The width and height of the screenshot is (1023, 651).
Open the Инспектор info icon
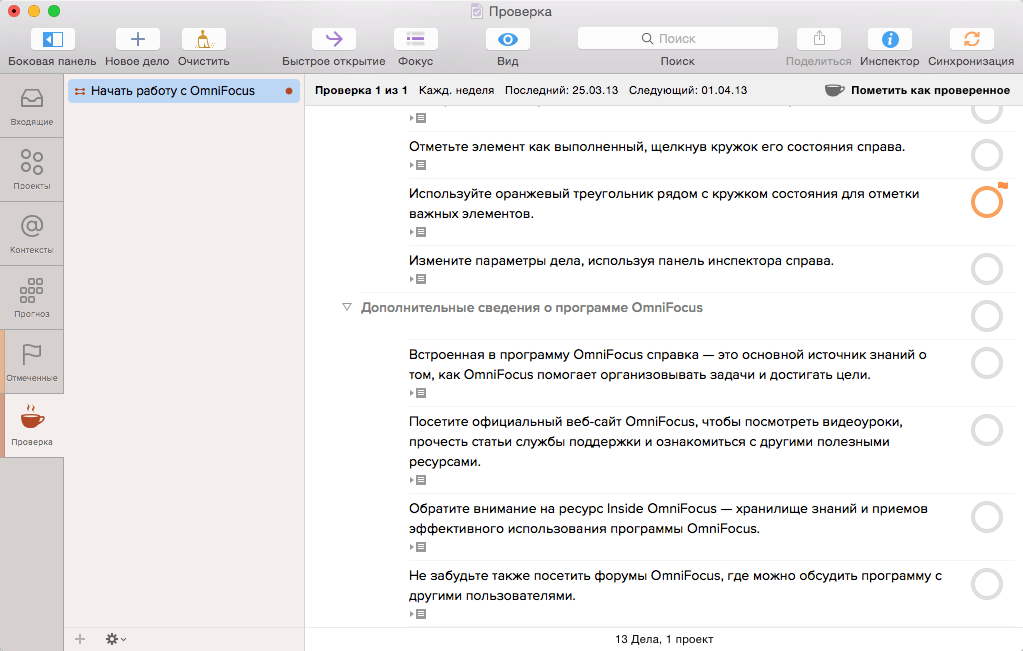(890, 39)
